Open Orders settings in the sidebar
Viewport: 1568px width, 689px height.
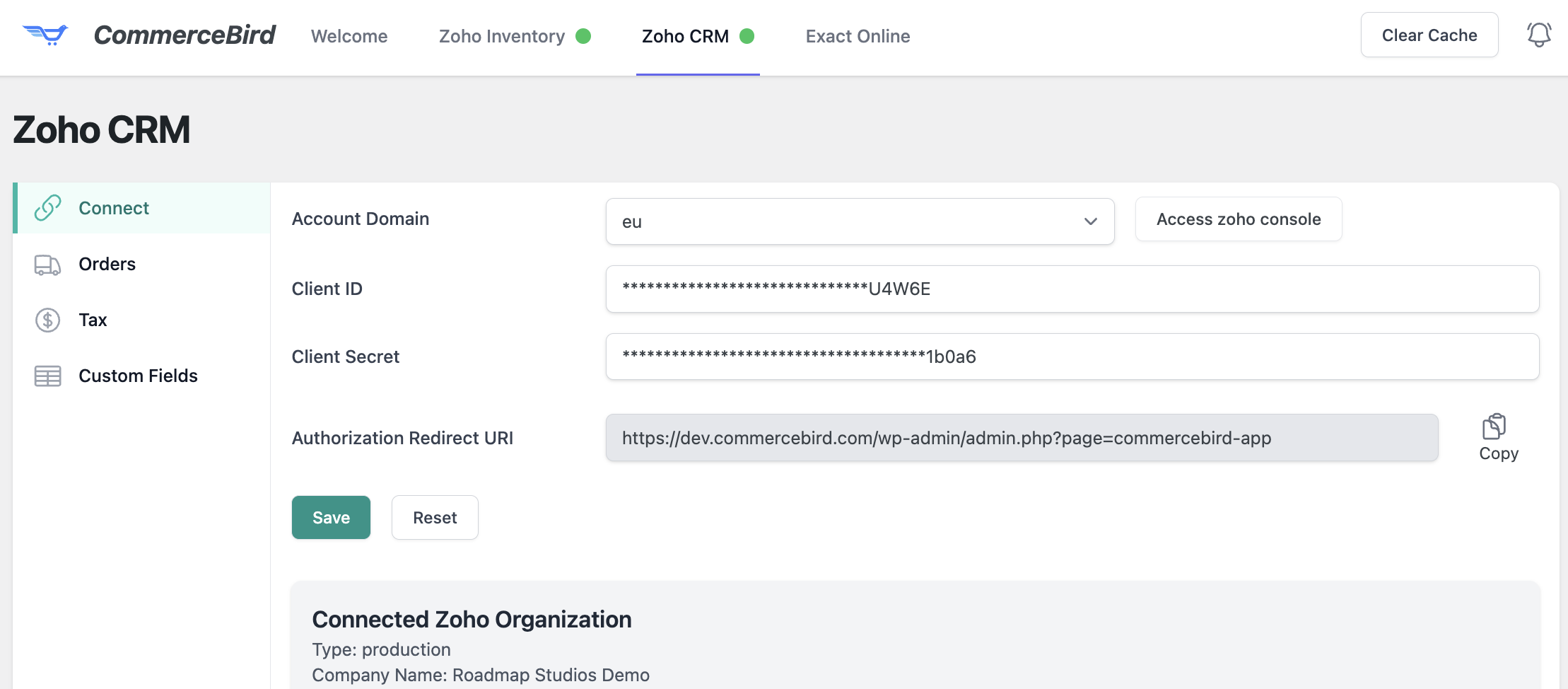pyautogui.click(x=142, y=265)
